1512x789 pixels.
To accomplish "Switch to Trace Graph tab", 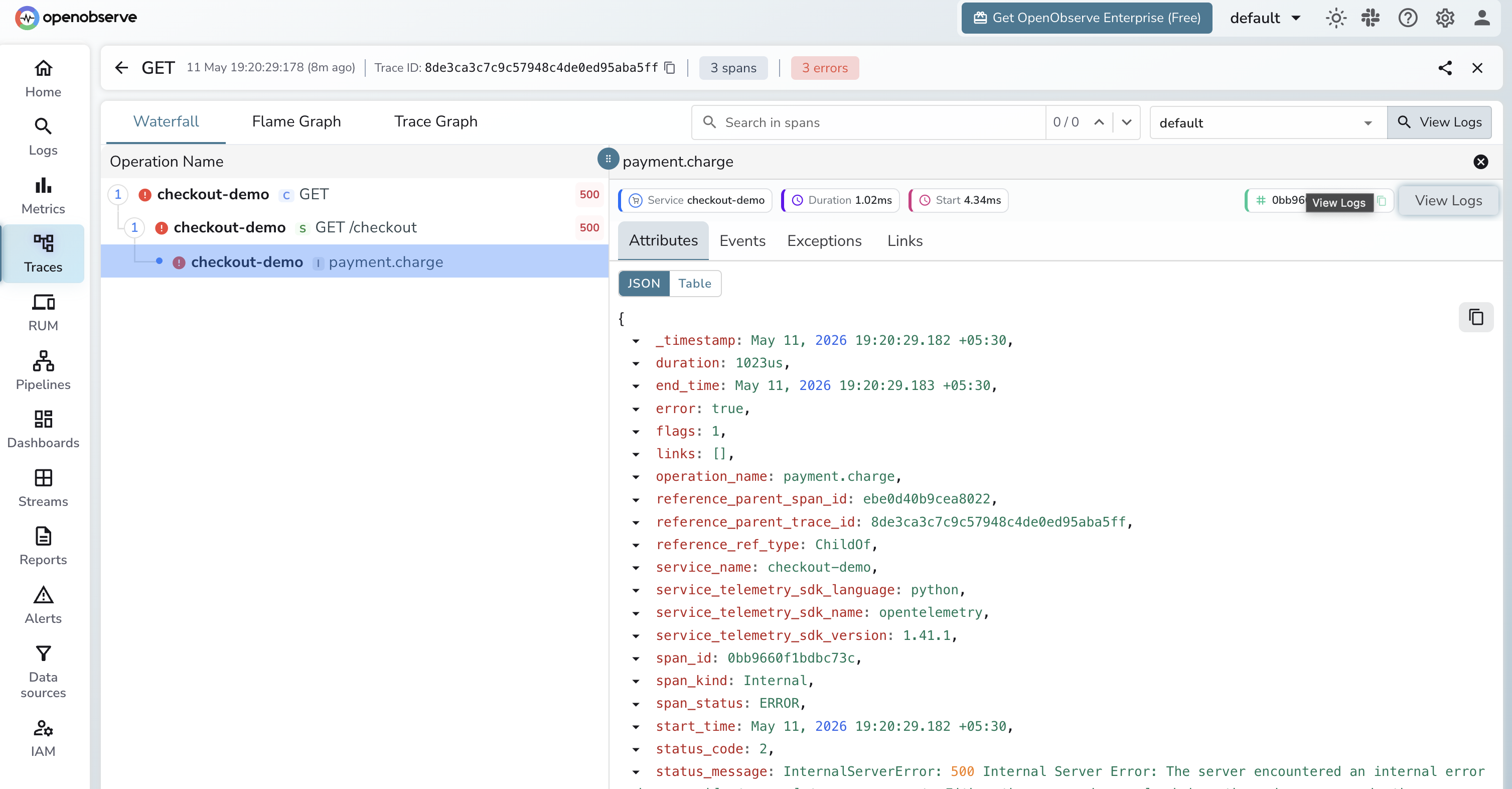I will (x=435, y=121).
